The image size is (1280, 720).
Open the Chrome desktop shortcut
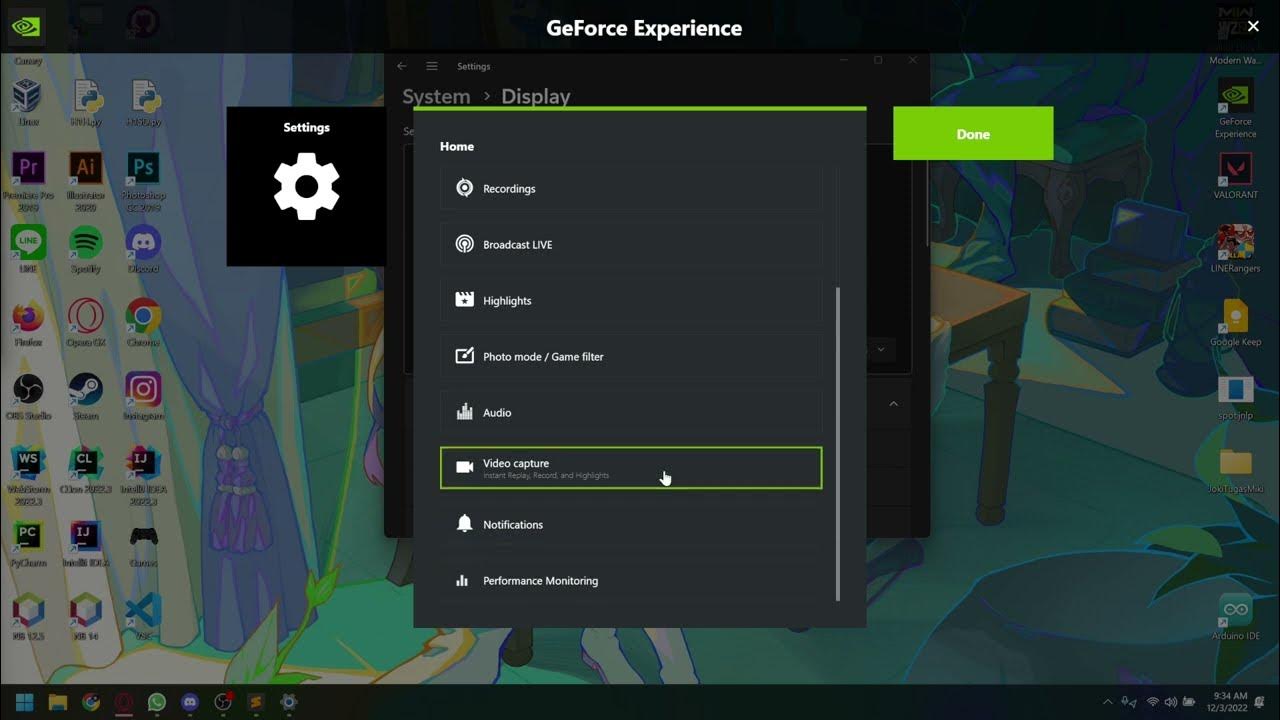(143, 322)
